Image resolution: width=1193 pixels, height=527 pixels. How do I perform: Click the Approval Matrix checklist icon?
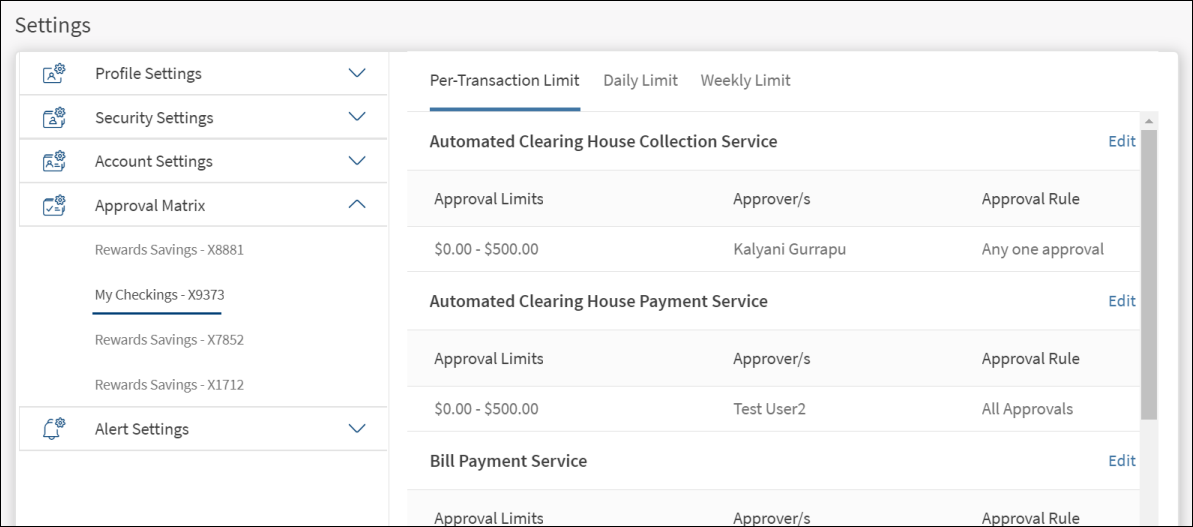pyautogui.click(x=54, y=205)
